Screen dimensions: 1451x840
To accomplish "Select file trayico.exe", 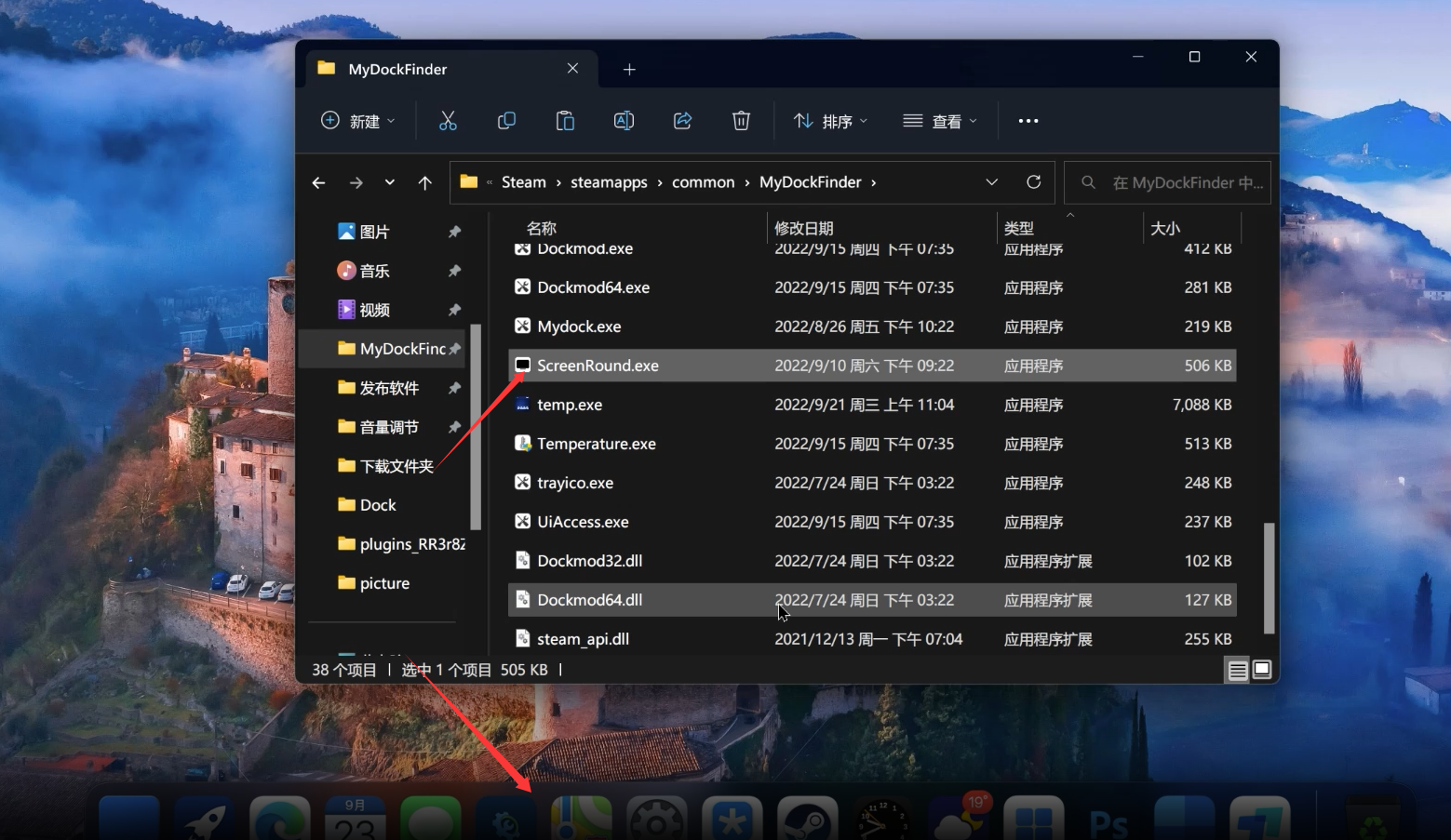I will (x=872, y=483).
